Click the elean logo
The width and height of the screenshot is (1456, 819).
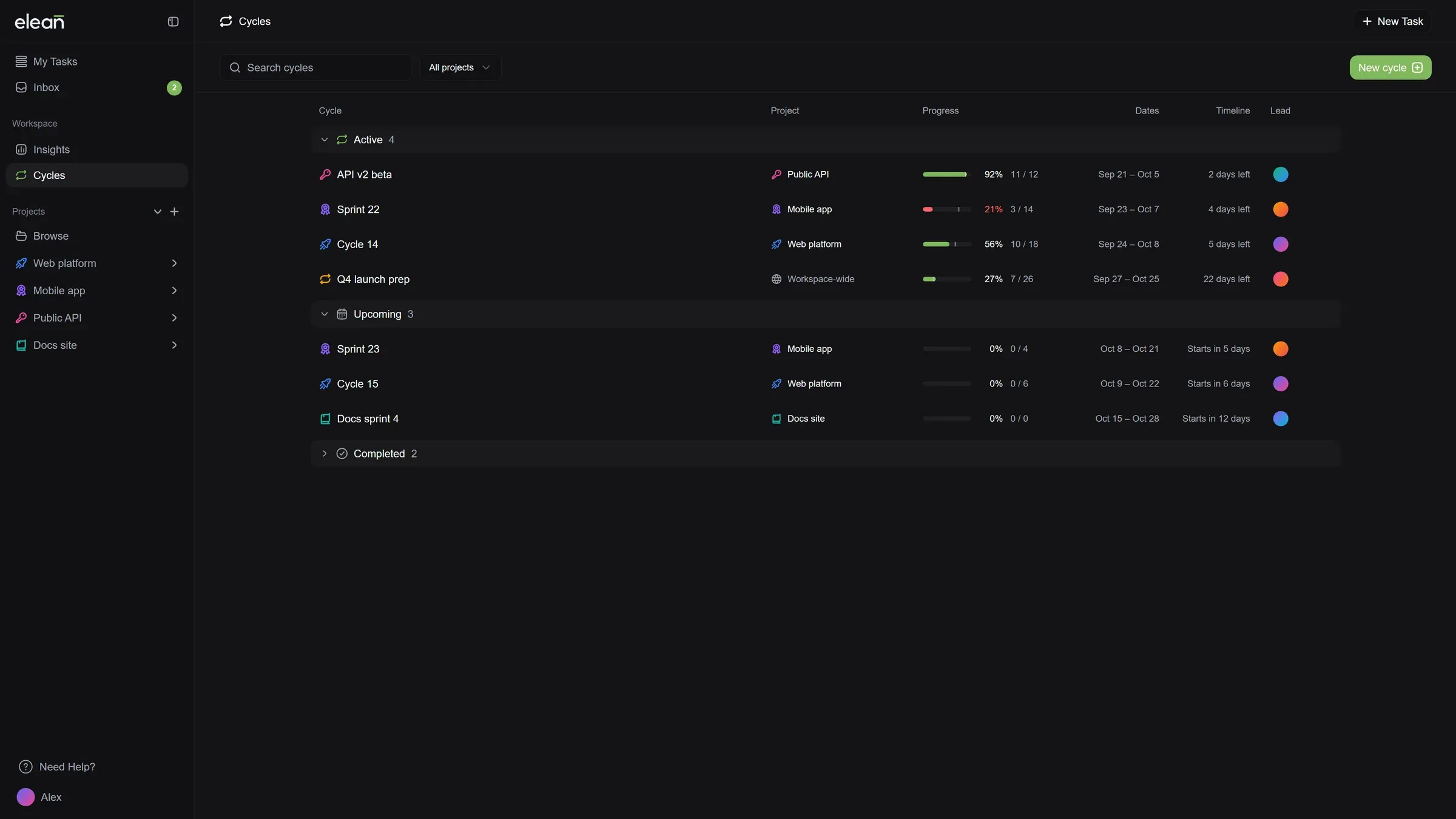(39, 22)
